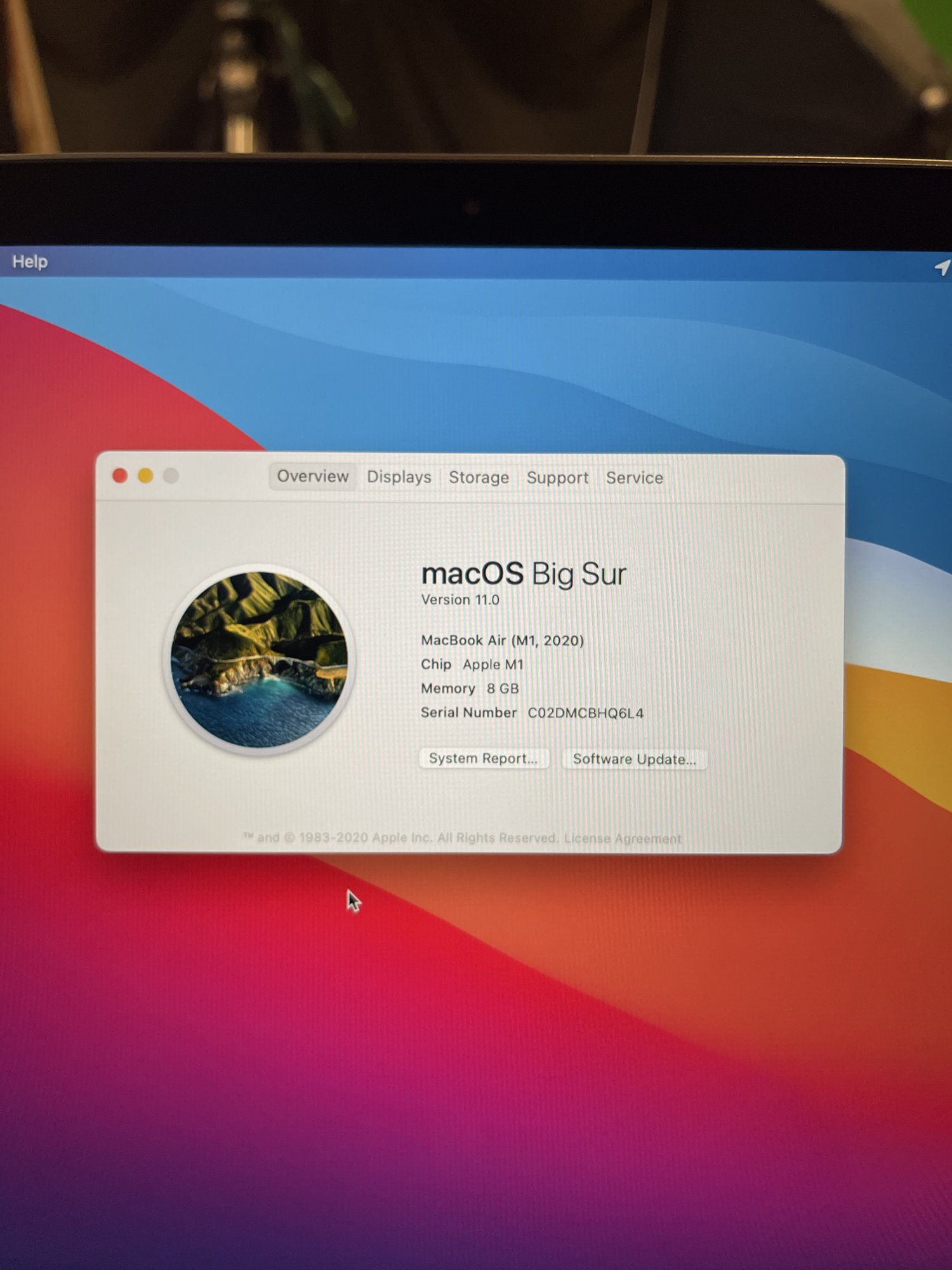Open System Report
This screenshot has width=952, height=1270.
tap(484, 758)
